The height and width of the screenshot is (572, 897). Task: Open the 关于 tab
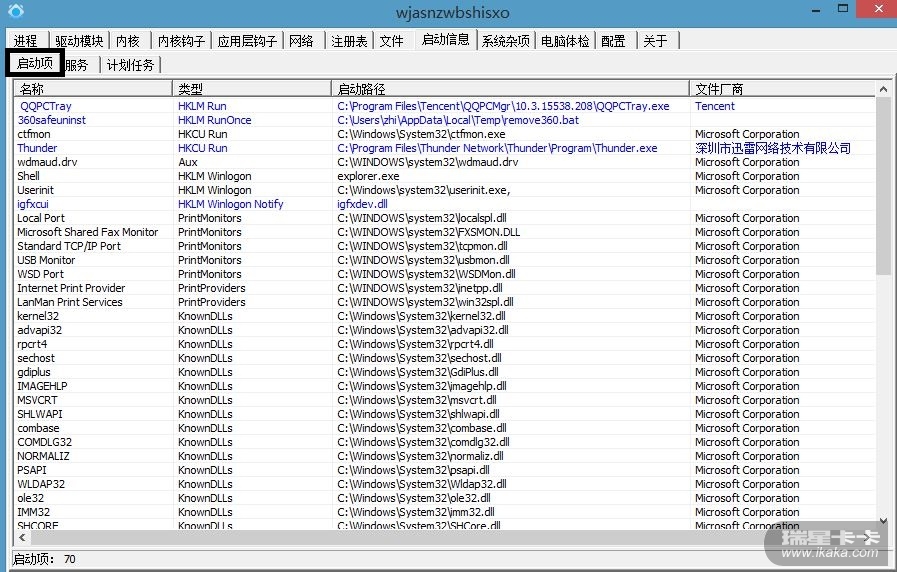pos(655,41)
